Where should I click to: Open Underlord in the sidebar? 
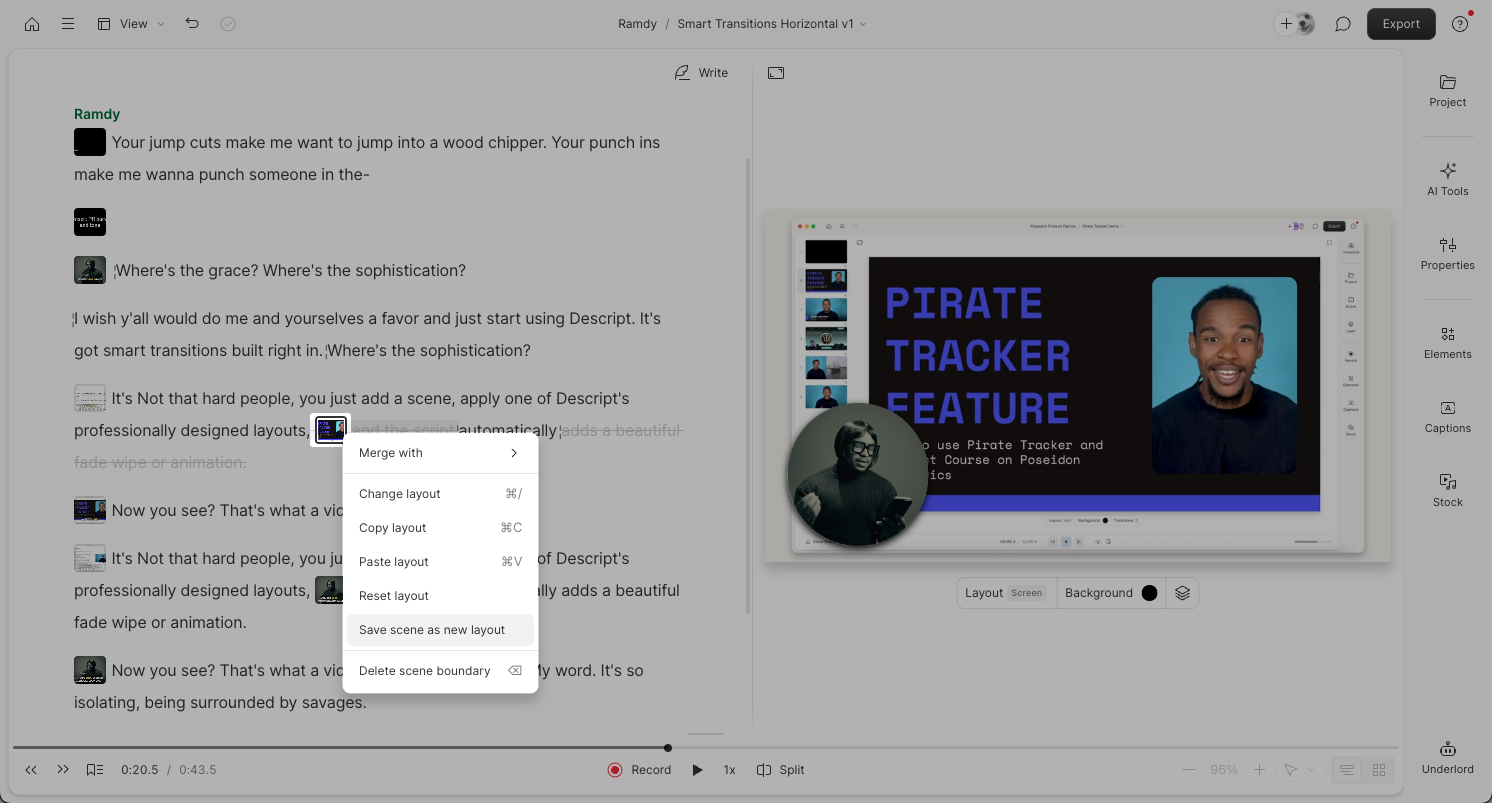pos(1447,757)
